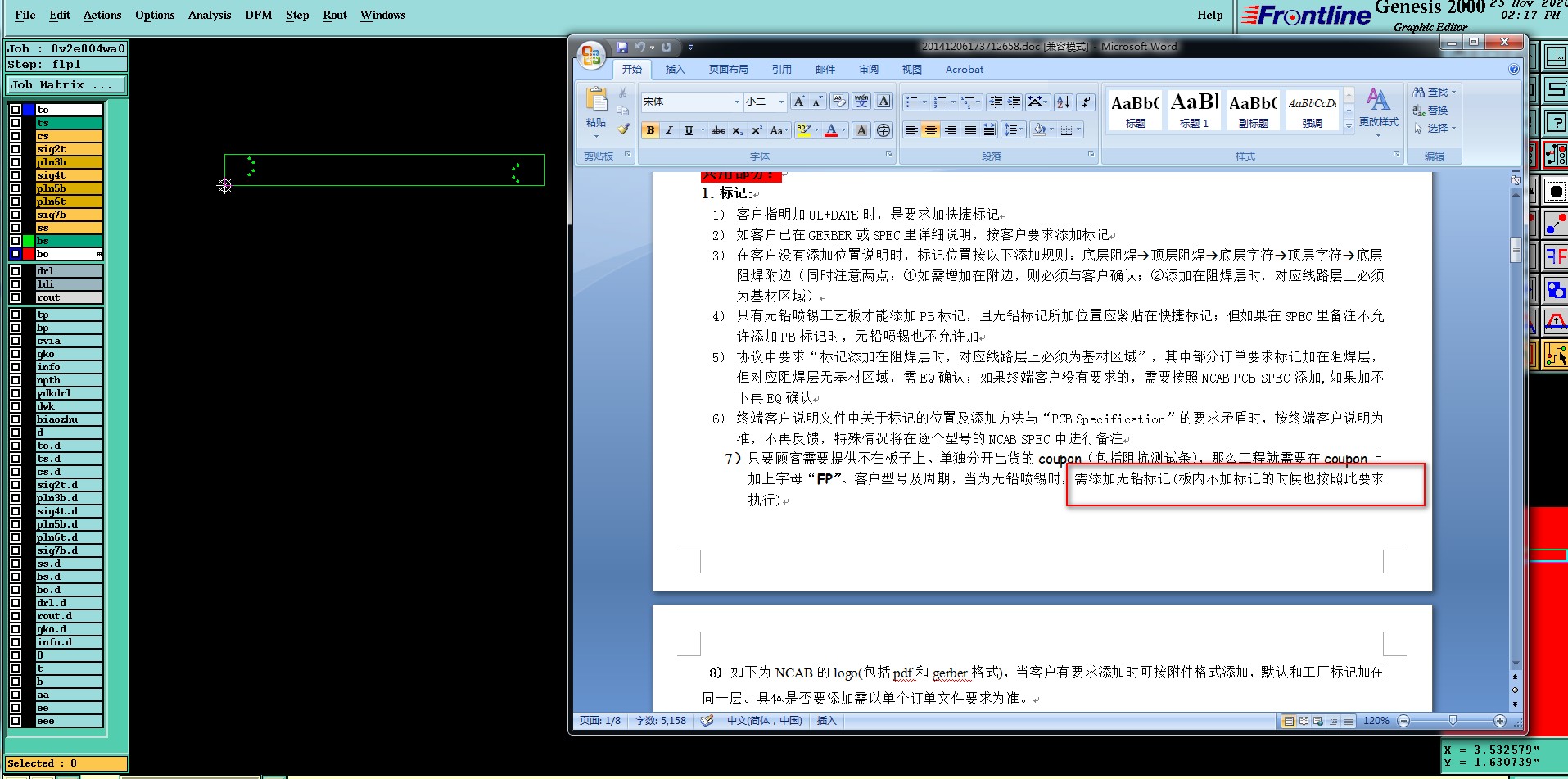This screenshot has height=779, width=1568.
Task: Apply strikethrough formatting
Action: click(x=718, y=130)
